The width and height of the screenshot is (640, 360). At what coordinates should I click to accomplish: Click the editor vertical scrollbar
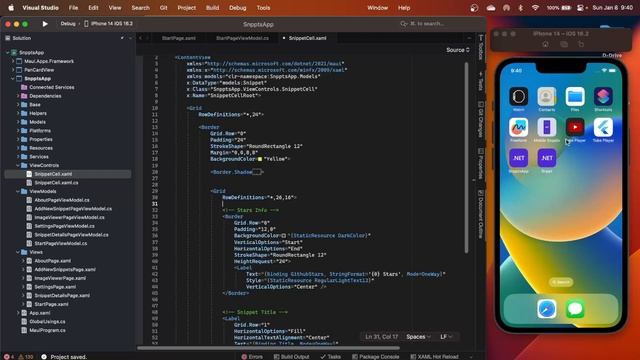pyautogui.click(x=466, y=157)
